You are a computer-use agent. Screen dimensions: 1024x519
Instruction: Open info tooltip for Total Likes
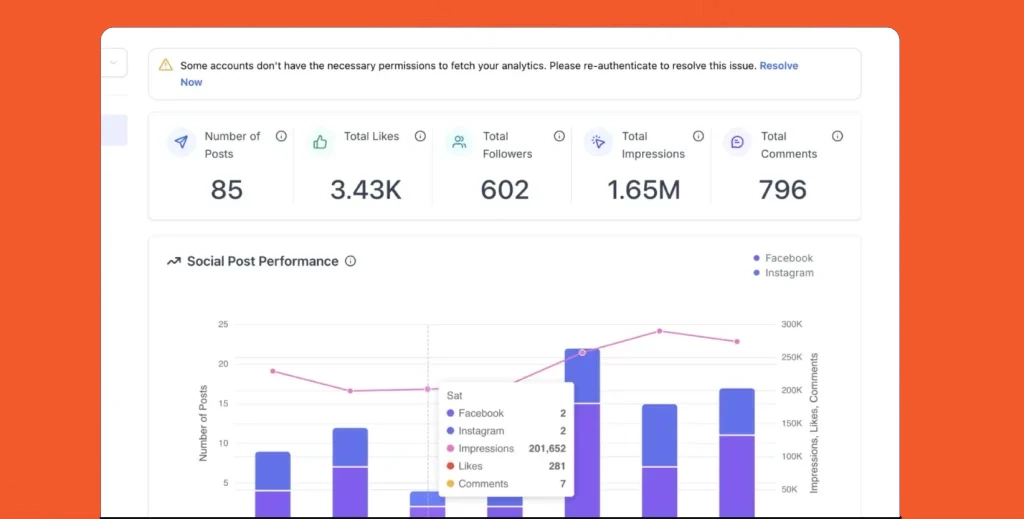420,136
